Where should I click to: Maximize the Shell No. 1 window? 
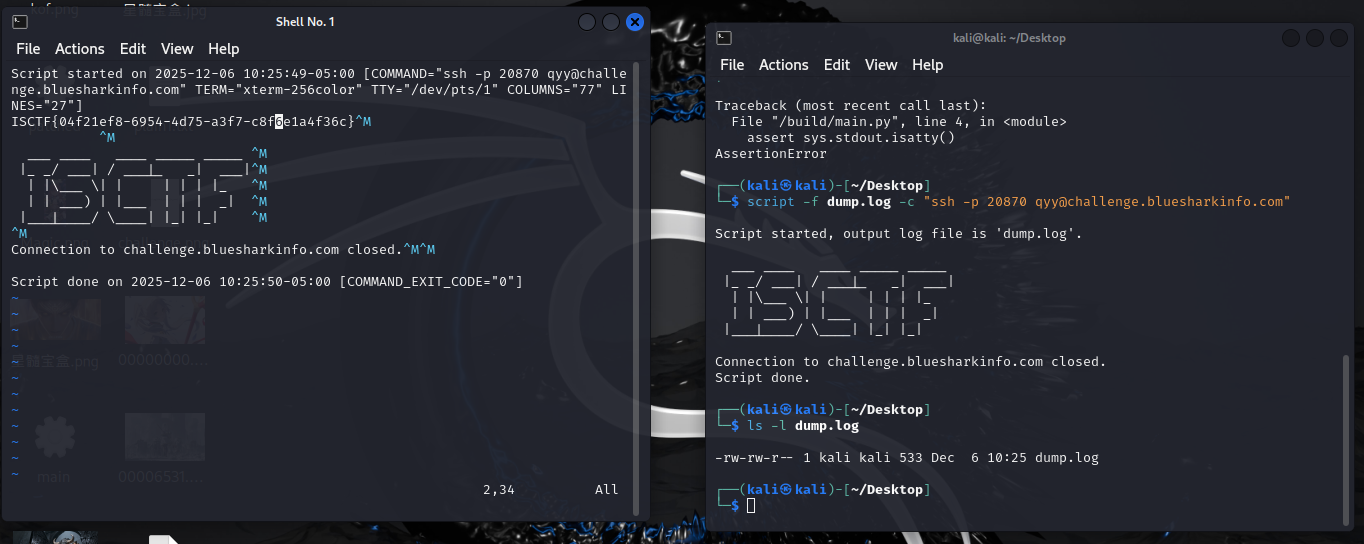pos(610,22)
